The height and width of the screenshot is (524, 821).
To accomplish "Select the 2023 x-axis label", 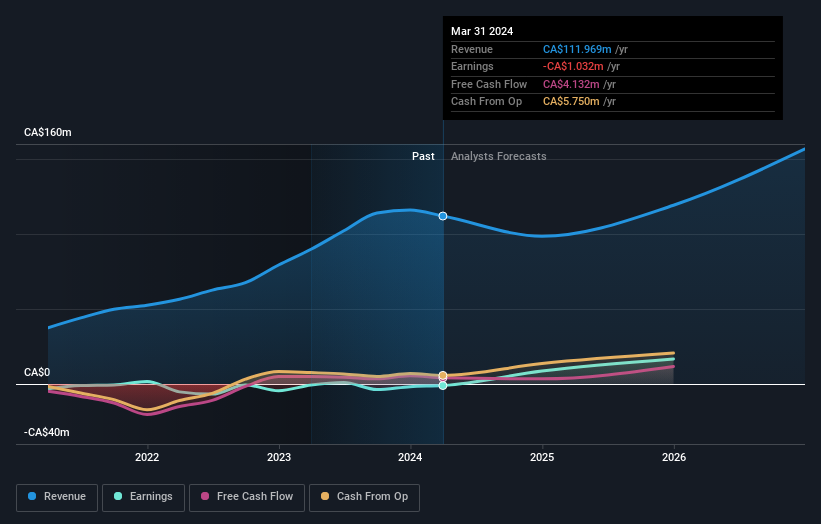I will pyautogui.click(x=279, y=457).
